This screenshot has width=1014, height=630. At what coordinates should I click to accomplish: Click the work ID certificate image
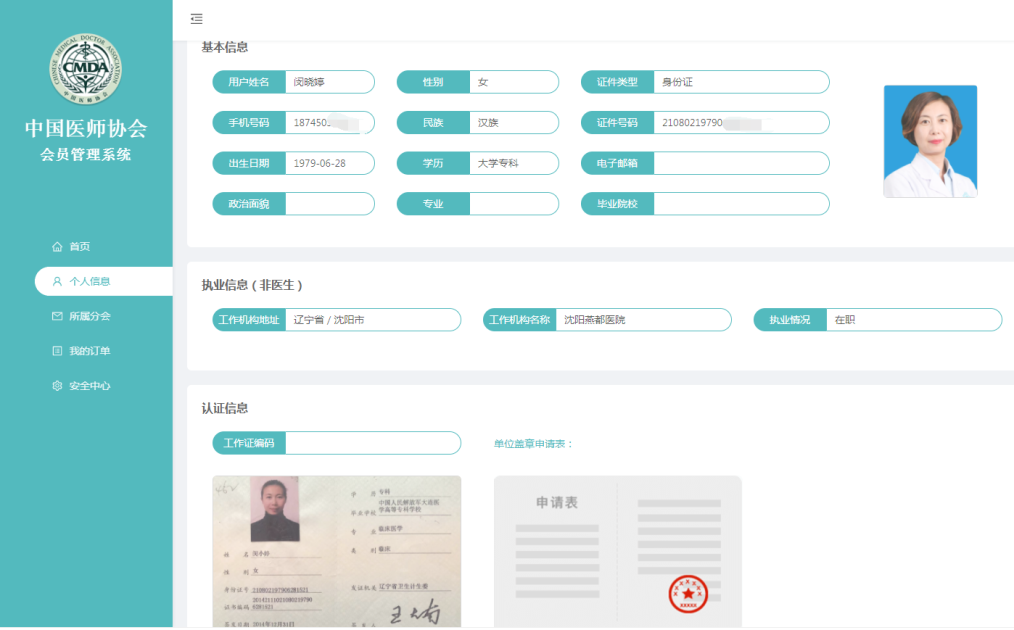click(x=335, y=550)
